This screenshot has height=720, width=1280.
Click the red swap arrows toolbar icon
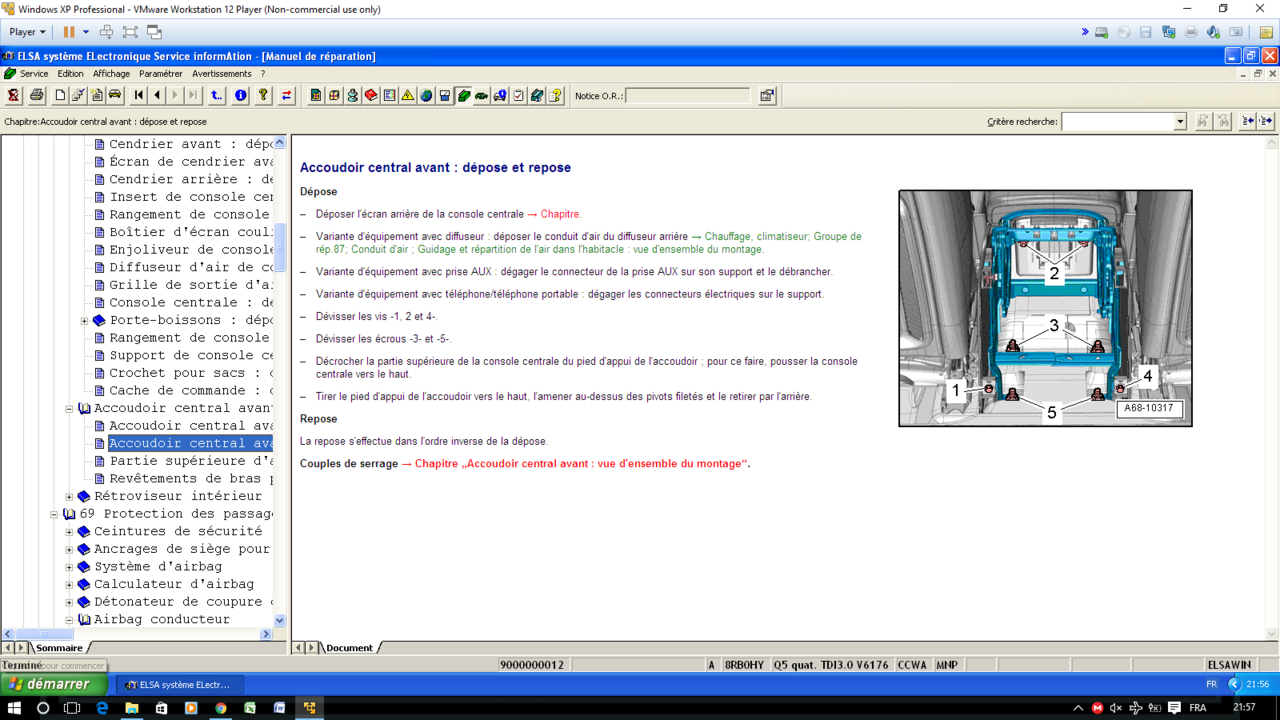point(287,95)
